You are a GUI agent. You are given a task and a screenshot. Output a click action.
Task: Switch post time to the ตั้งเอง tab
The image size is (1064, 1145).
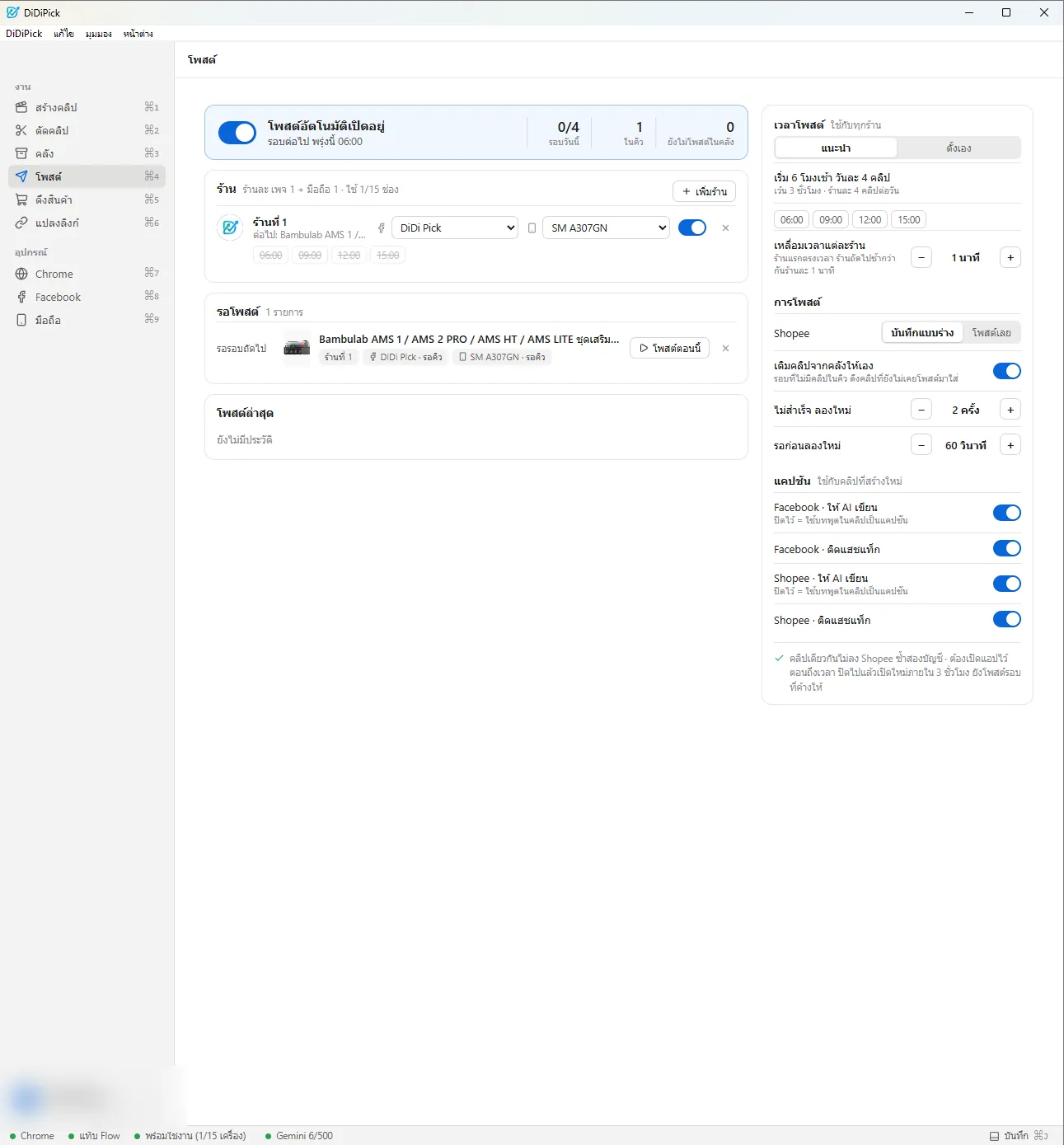pyautogui.click(x=959, y=148)
